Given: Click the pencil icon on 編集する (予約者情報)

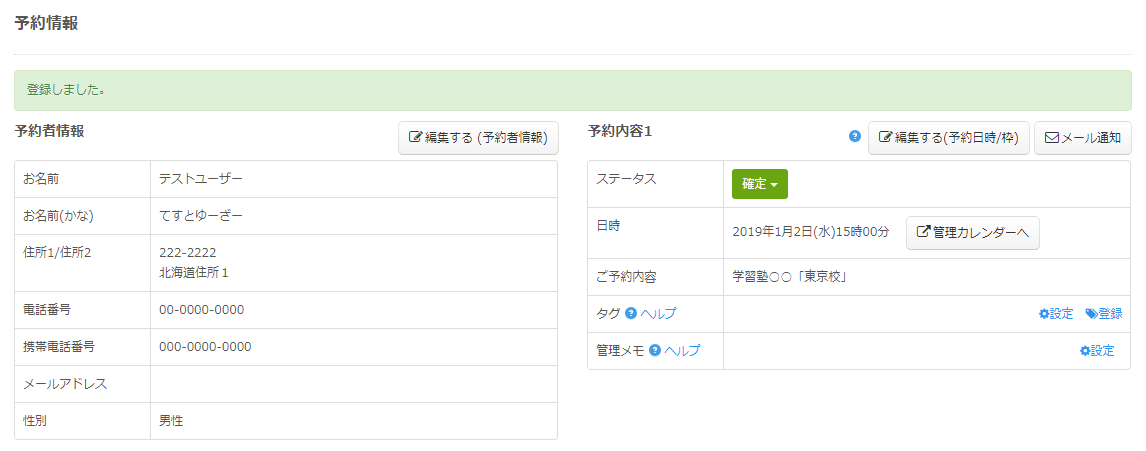Looking at the screenshot, I should [416, 138].
